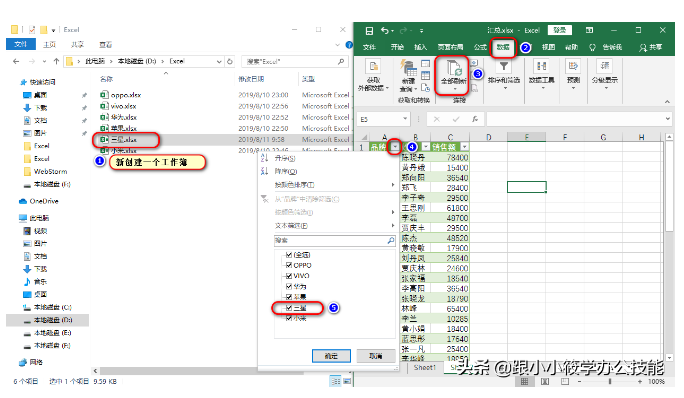Click the 升序 ascending sort icon
This screenshot has height=398, width=684.
(264, 158)
